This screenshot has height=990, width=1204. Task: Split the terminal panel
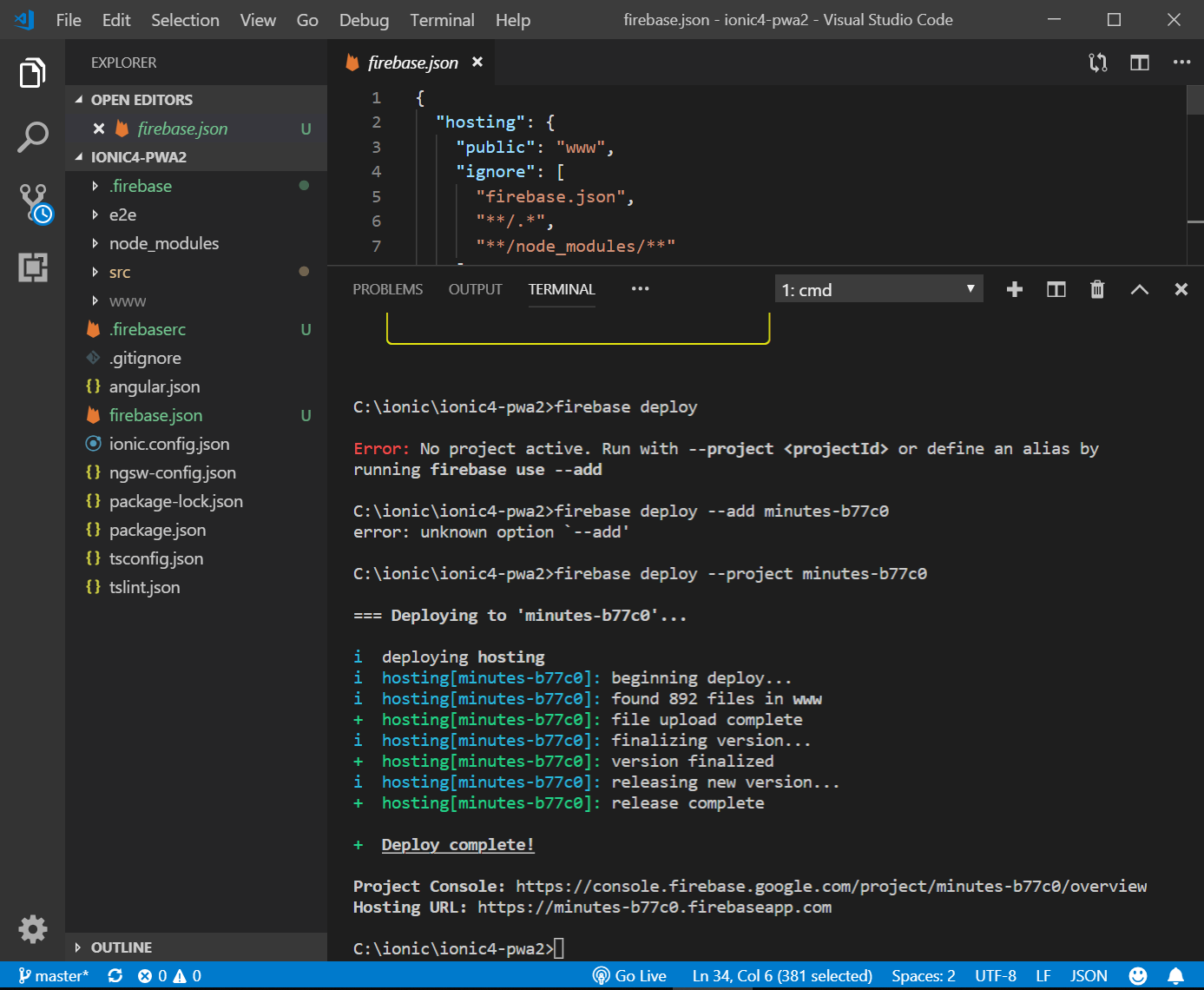1056,290
